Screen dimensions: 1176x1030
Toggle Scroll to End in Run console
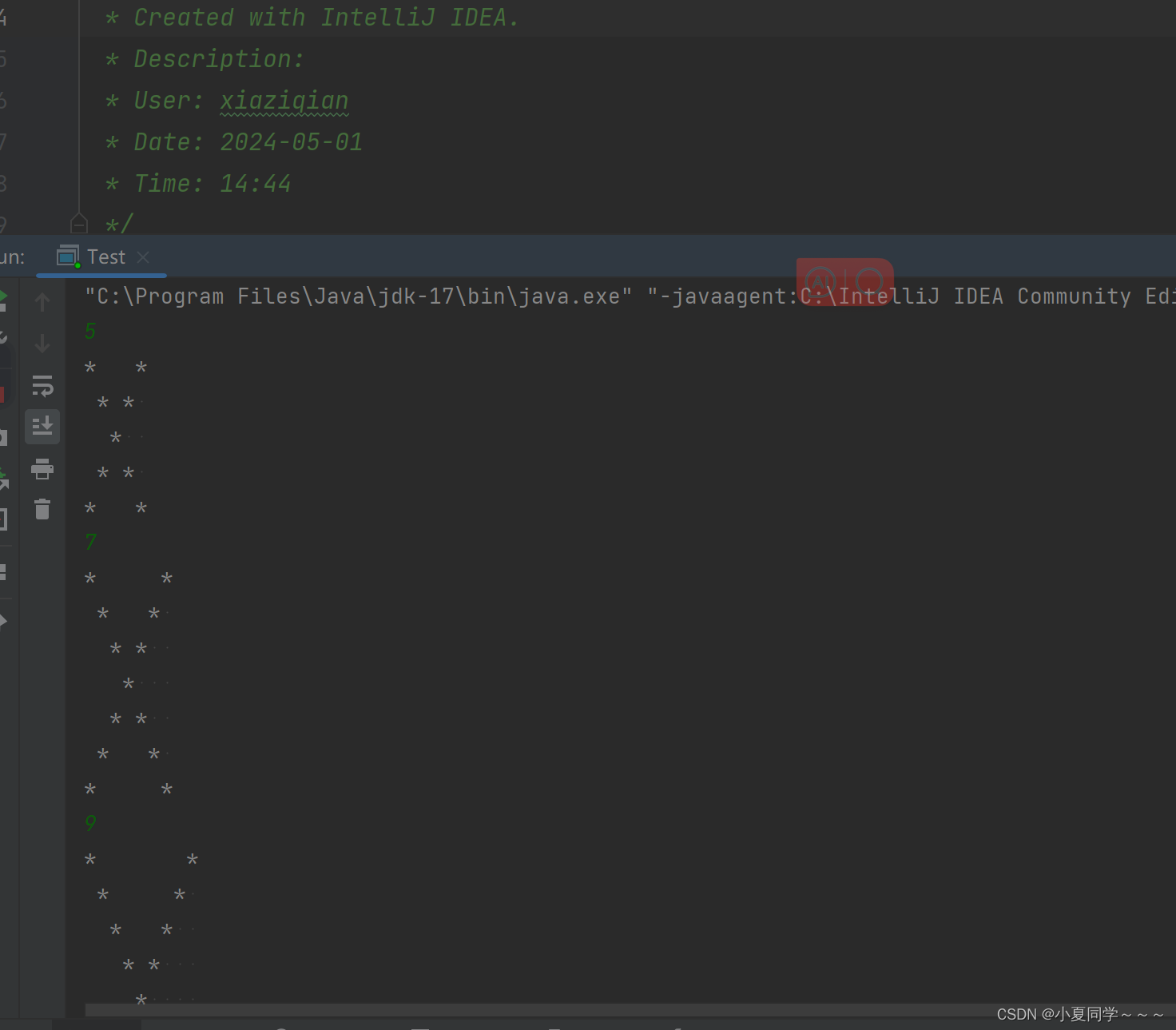pyautogui.click(x=42, y=427)
